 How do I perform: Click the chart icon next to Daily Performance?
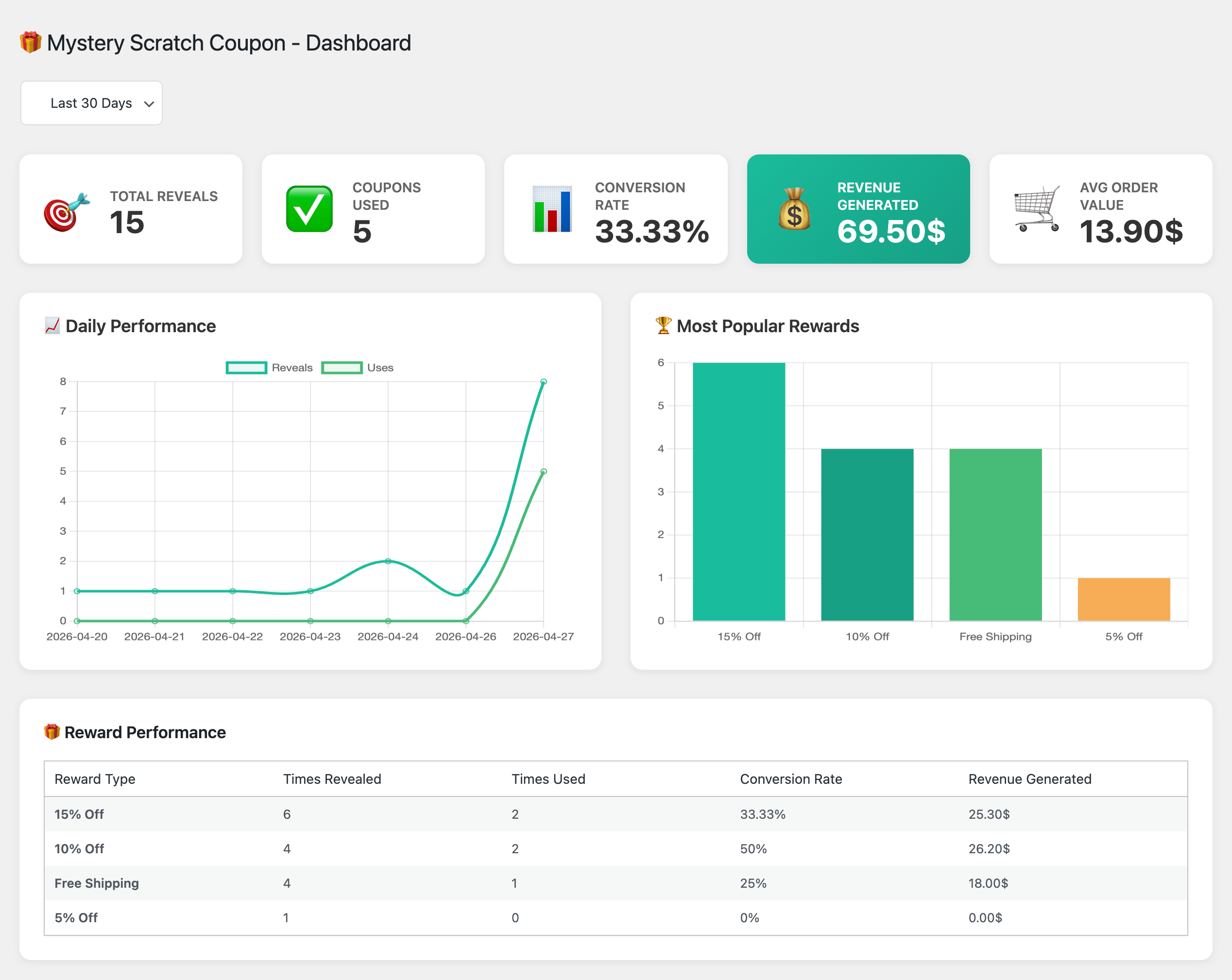(x=52, y=325)
